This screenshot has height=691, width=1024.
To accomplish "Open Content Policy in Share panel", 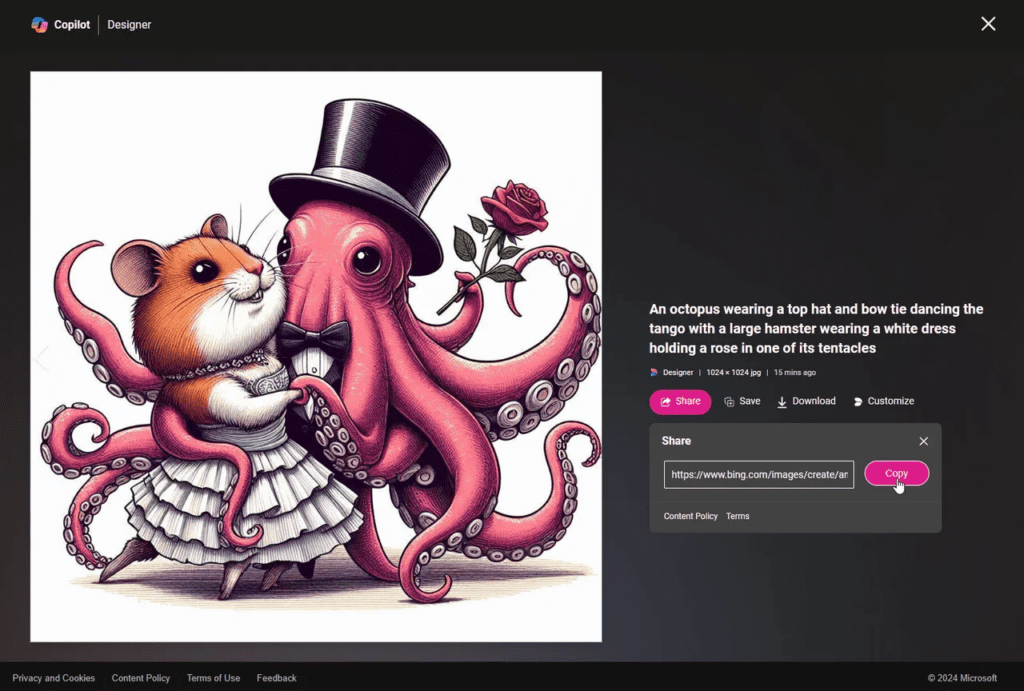I will point(690,516).
